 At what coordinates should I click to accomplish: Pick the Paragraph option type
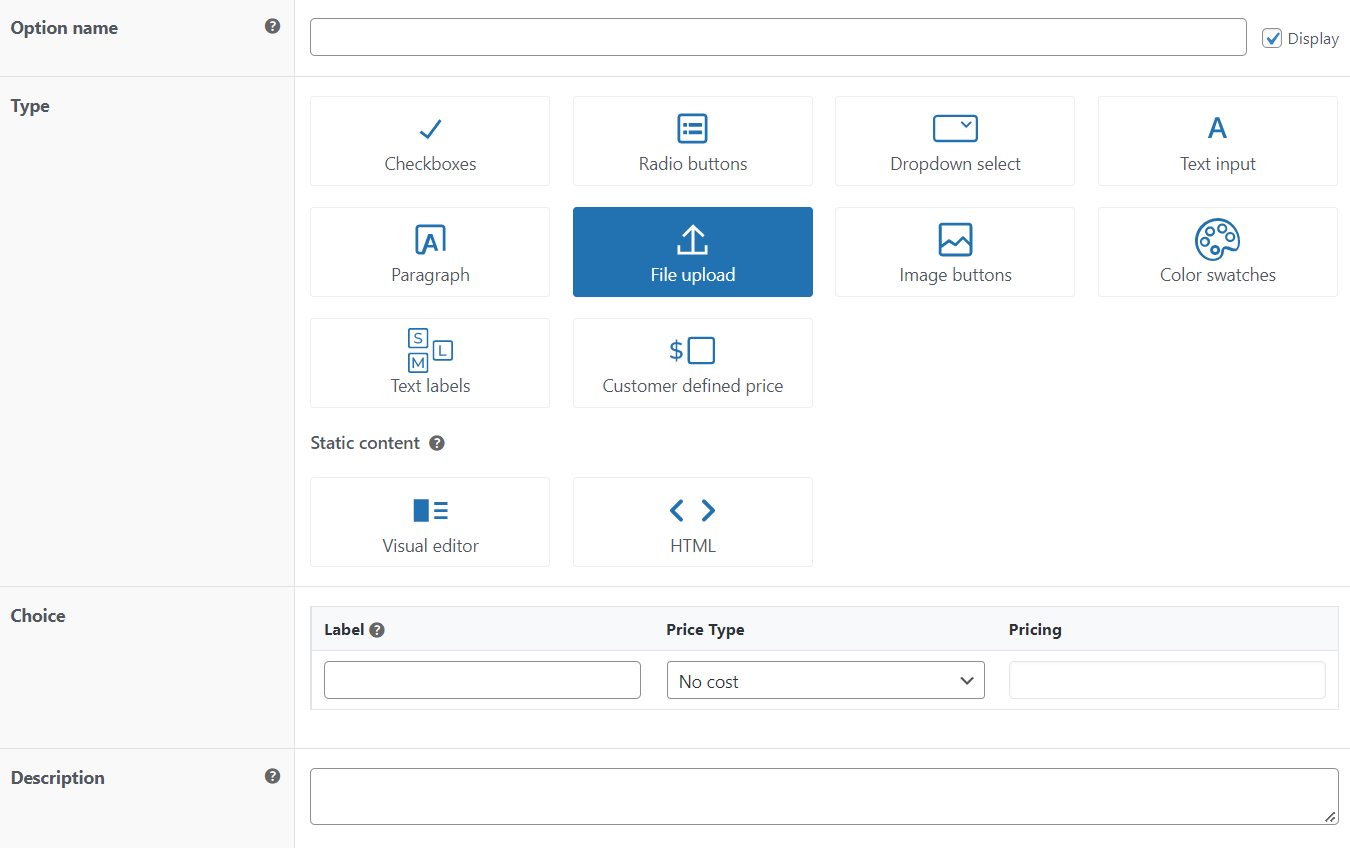click(429, 252)
